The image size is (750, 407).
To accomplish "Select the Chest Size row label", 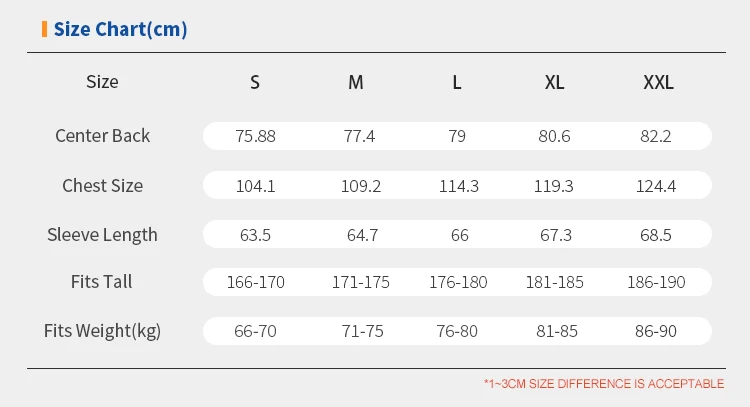I will pyautogui.click(x=102, y=186).
